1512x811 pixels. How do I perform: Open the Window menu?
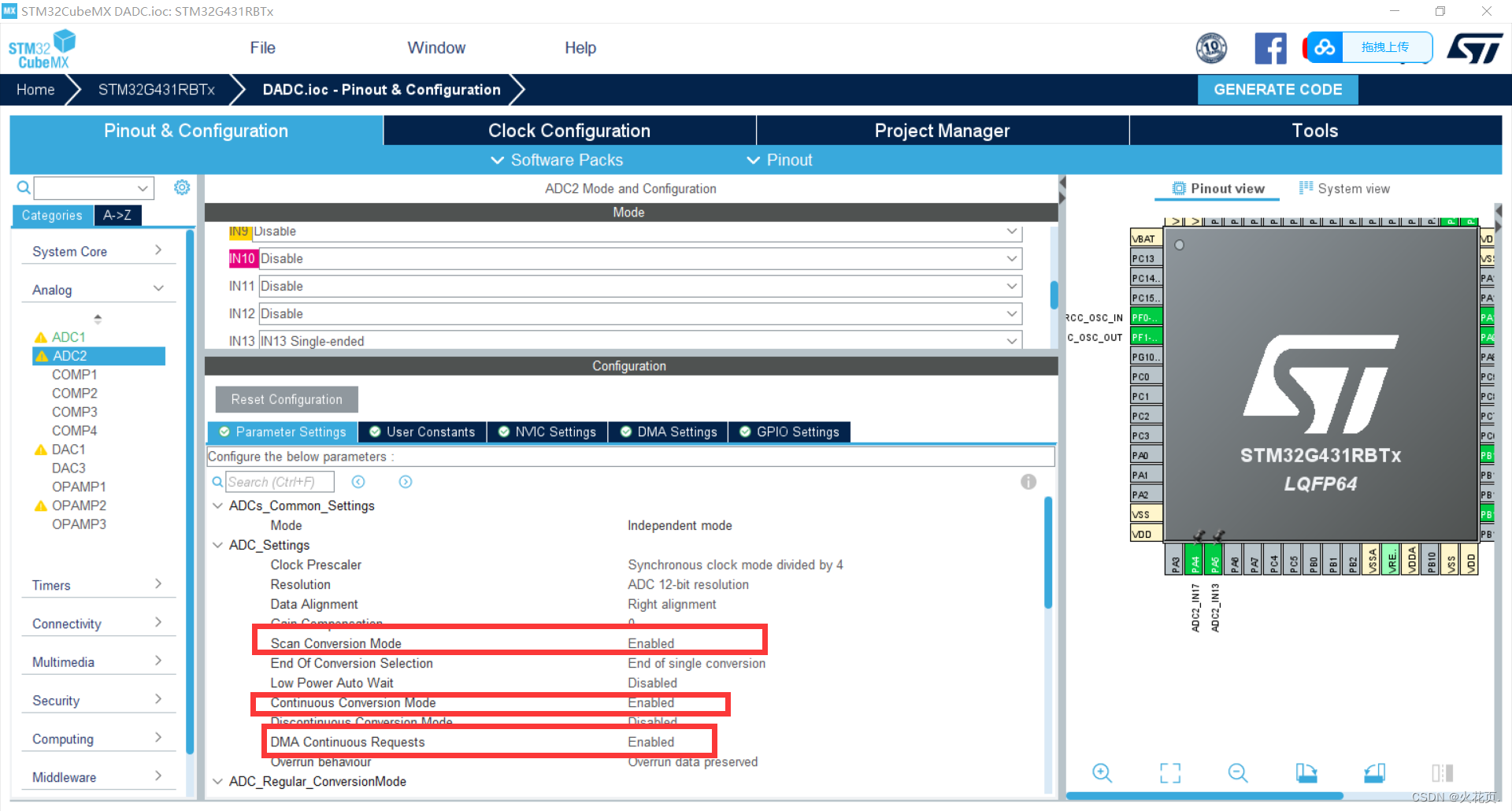point(436,48)
